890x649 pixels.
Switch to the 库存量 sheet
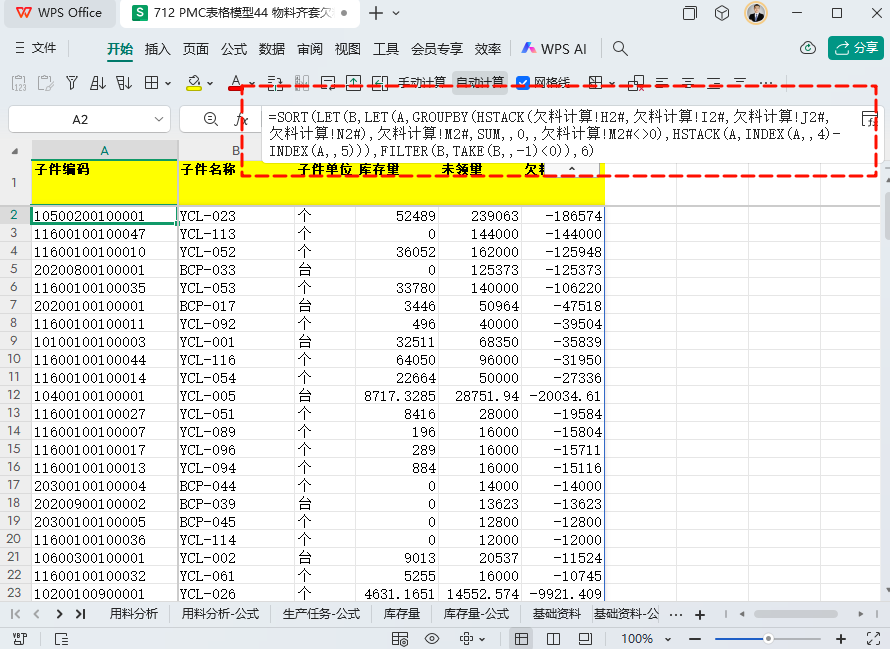tap(401, 614)
